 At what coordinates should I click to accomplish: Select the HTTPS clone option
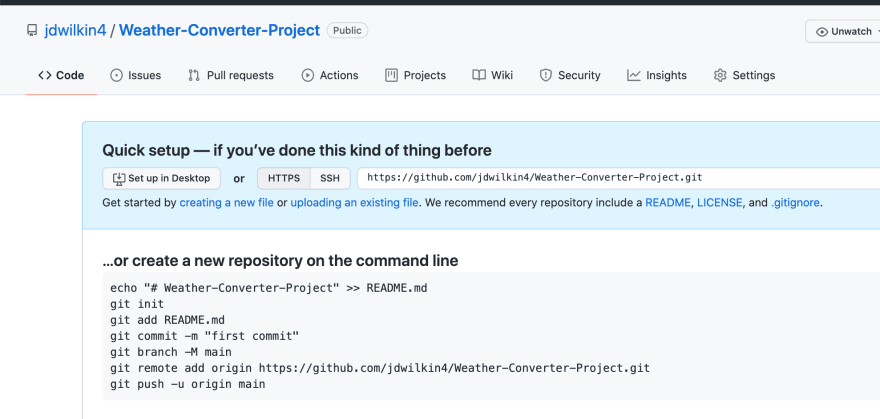pyautogui.click(x=284, y=178)
